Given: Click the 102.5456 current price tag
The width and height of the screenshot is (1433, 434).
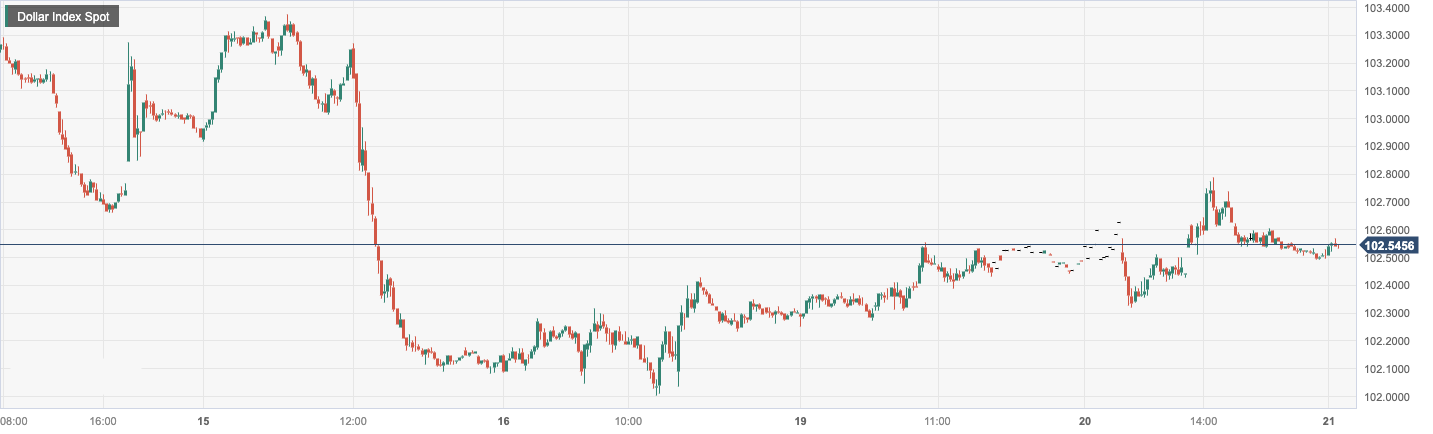Looking at the screenshot, I should click(1390, 246).
